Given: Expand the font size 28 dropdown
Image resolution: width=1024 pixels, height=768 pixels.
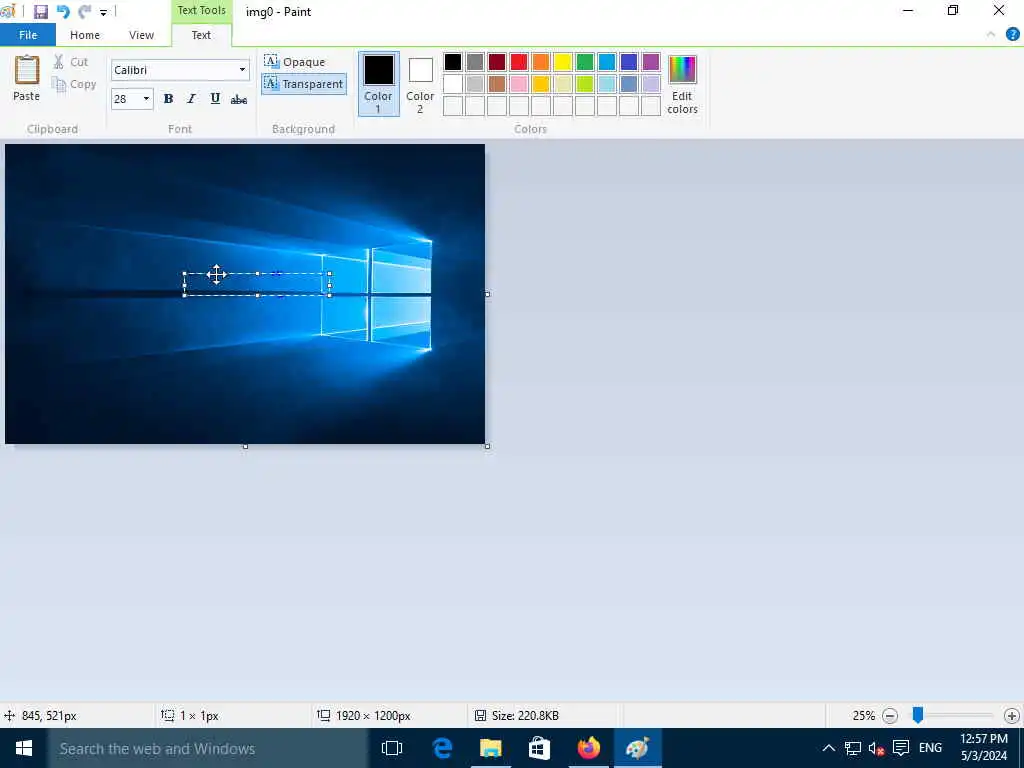Looking at the screenshot, I should (146, 99).
